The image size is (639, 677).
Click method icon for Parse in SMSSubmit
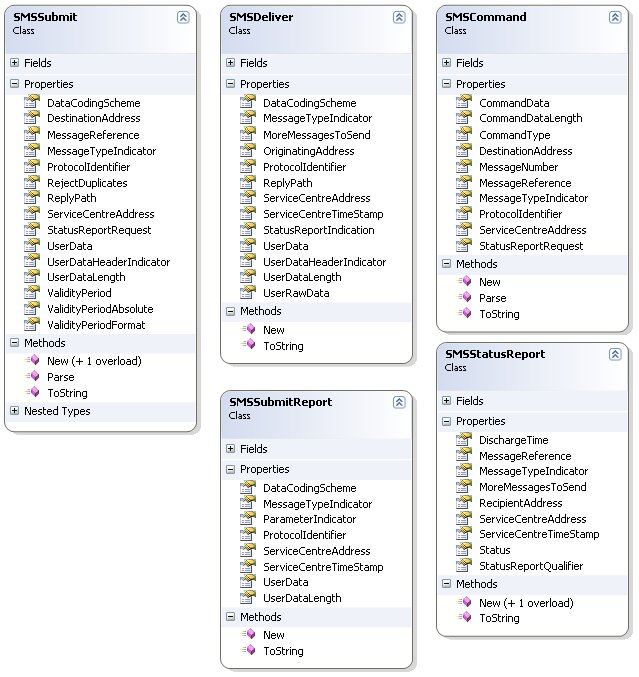tap(33, 376)
